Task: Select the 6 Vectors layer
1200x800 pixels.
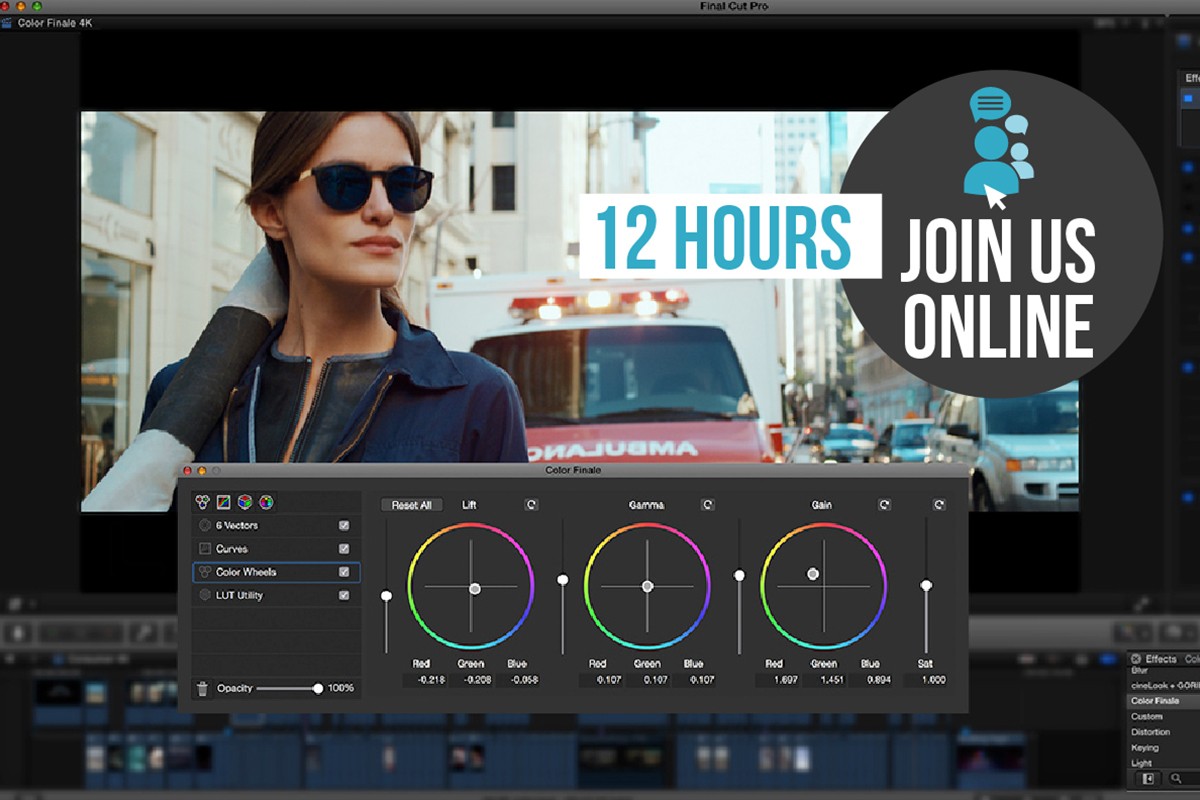Action: (x=275, y=525)
